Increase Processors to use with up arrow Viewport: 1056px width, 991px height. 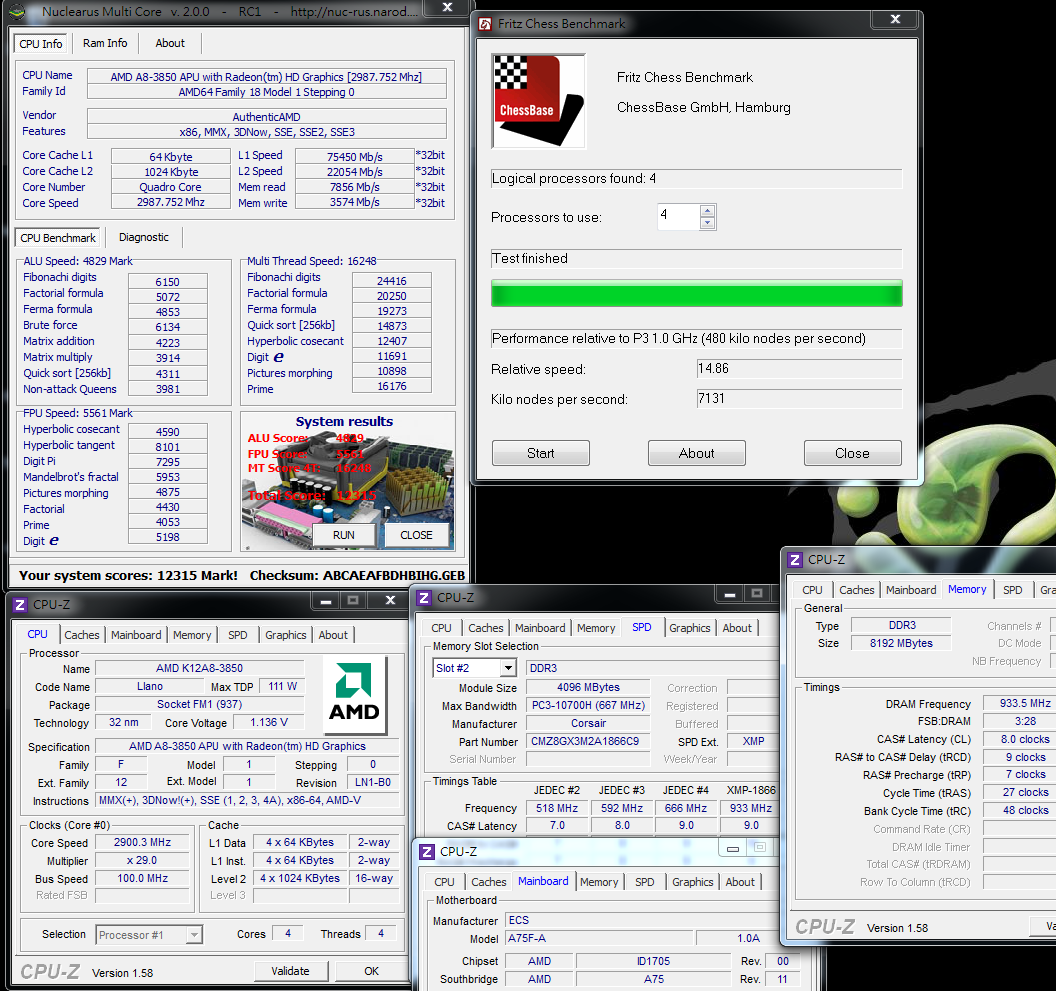tap(707, 211)
